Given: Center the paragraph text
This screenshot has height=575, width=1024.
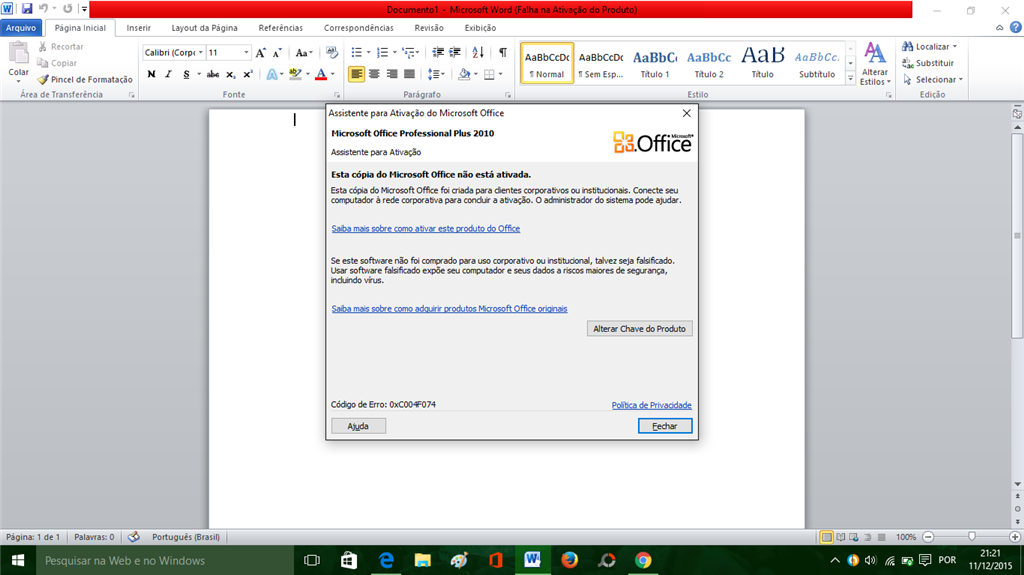Looking at the screenshot, I should pyautogui.click(x=374, y=74).
